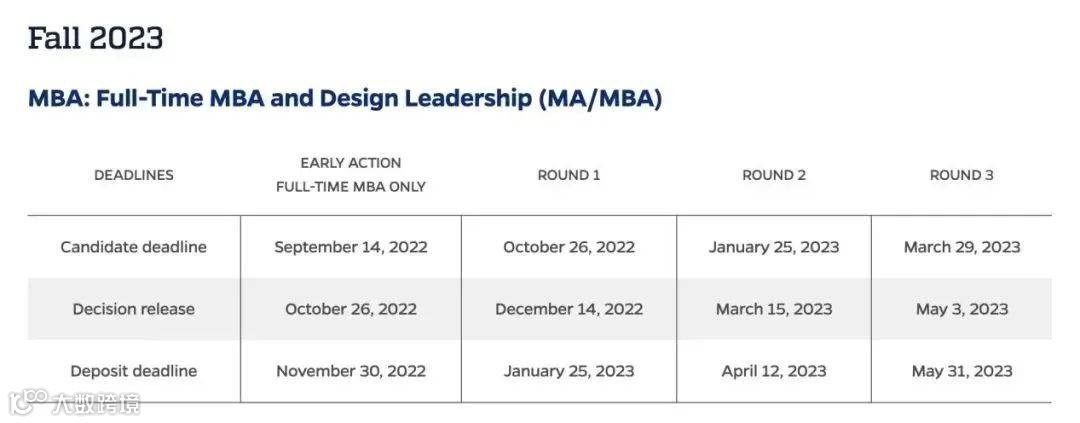Screen dimensions: 1080x423
Task: Click the September 14, 2022 cell
Action: pyautogui.click(x=351, y=247)
